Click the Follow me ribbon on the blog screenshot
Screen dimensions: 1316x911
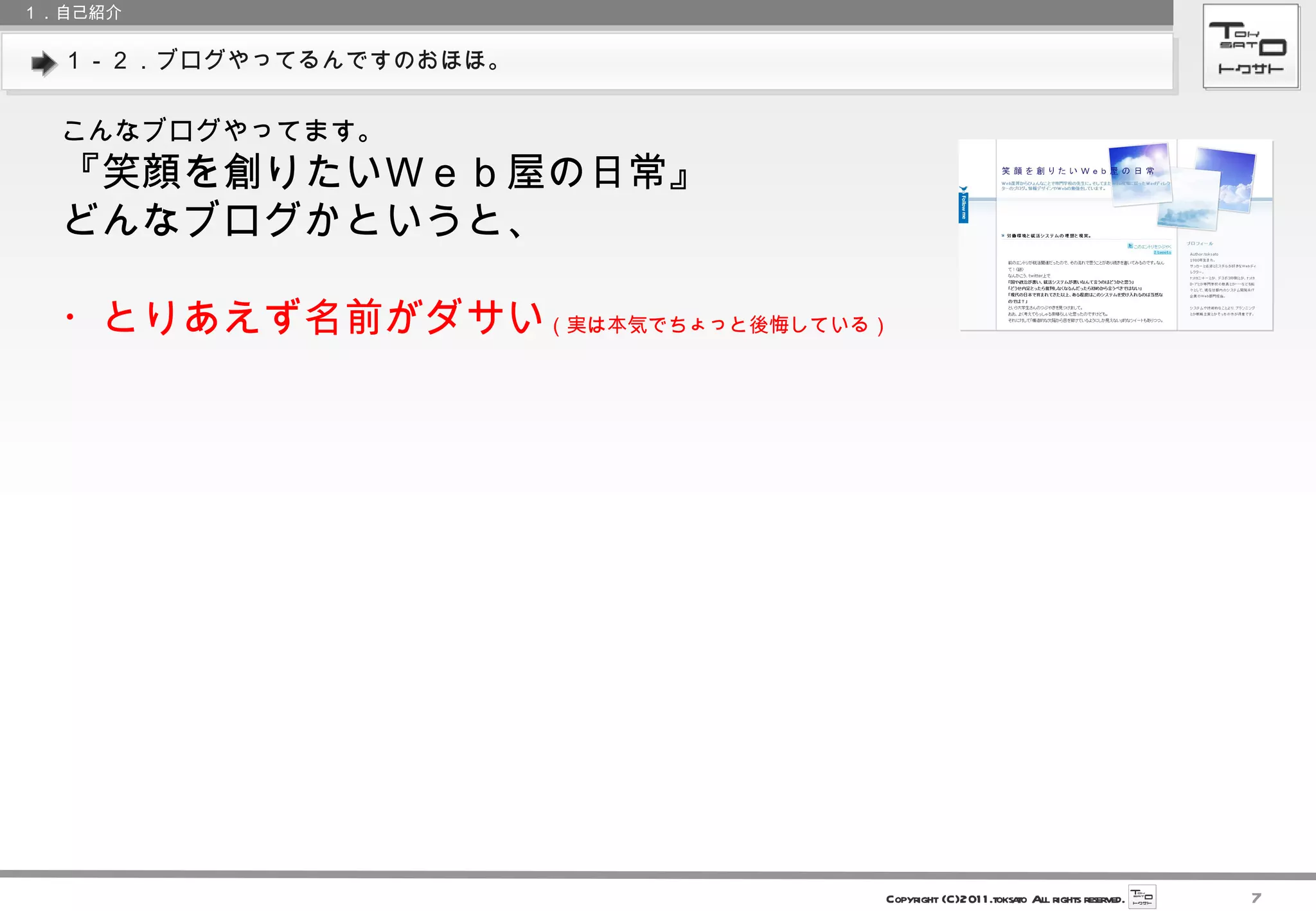(x=963, y=205)
